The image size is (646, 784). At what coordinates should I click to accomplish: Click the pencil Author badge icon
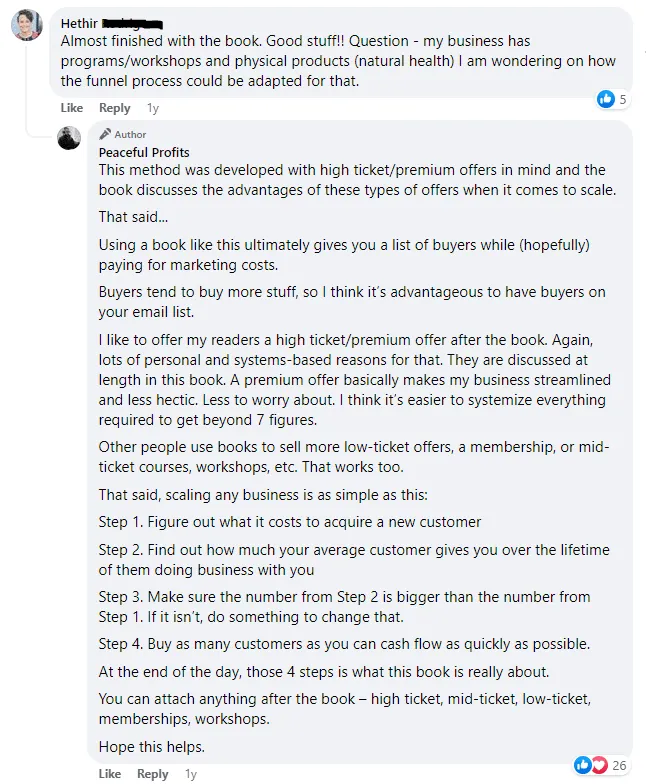tap(105, 134)
